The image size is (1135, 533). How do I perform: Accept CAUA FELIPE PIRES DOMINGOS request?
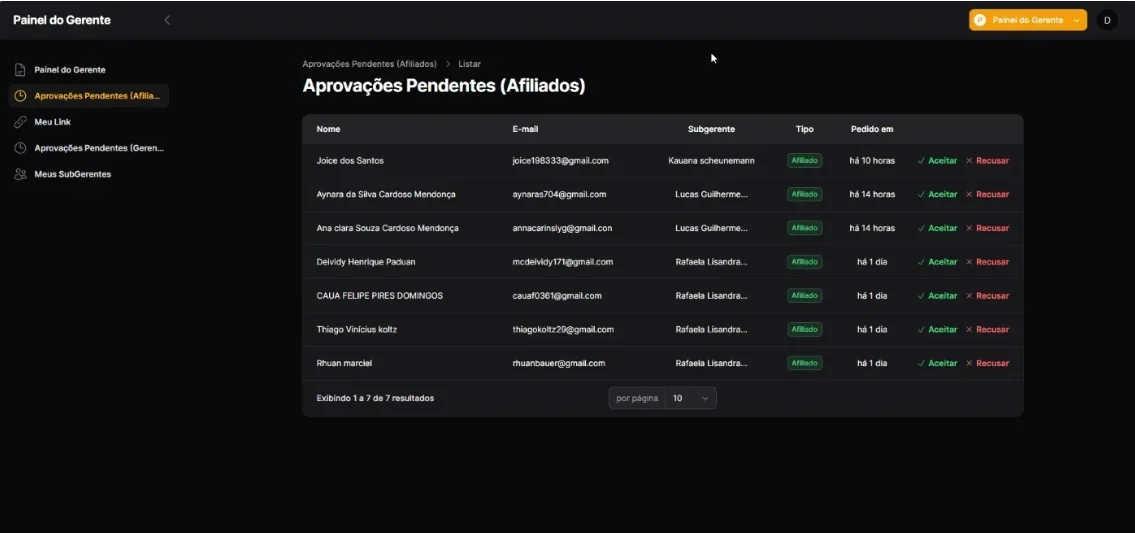937,295
